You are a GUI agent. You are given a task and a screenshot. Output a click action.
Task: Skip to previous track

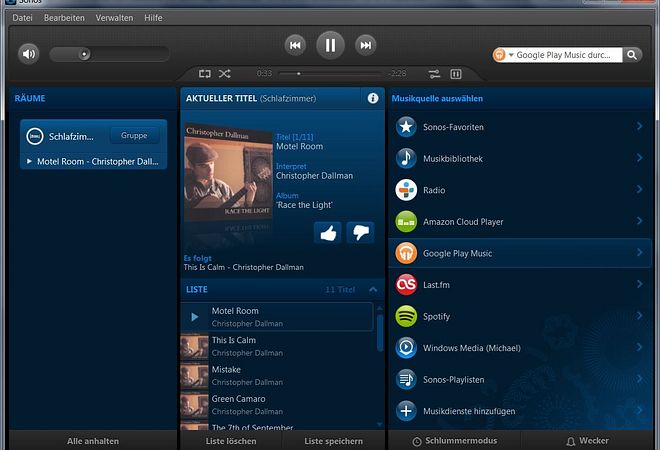pyautogui.click(x=295, y=45)
